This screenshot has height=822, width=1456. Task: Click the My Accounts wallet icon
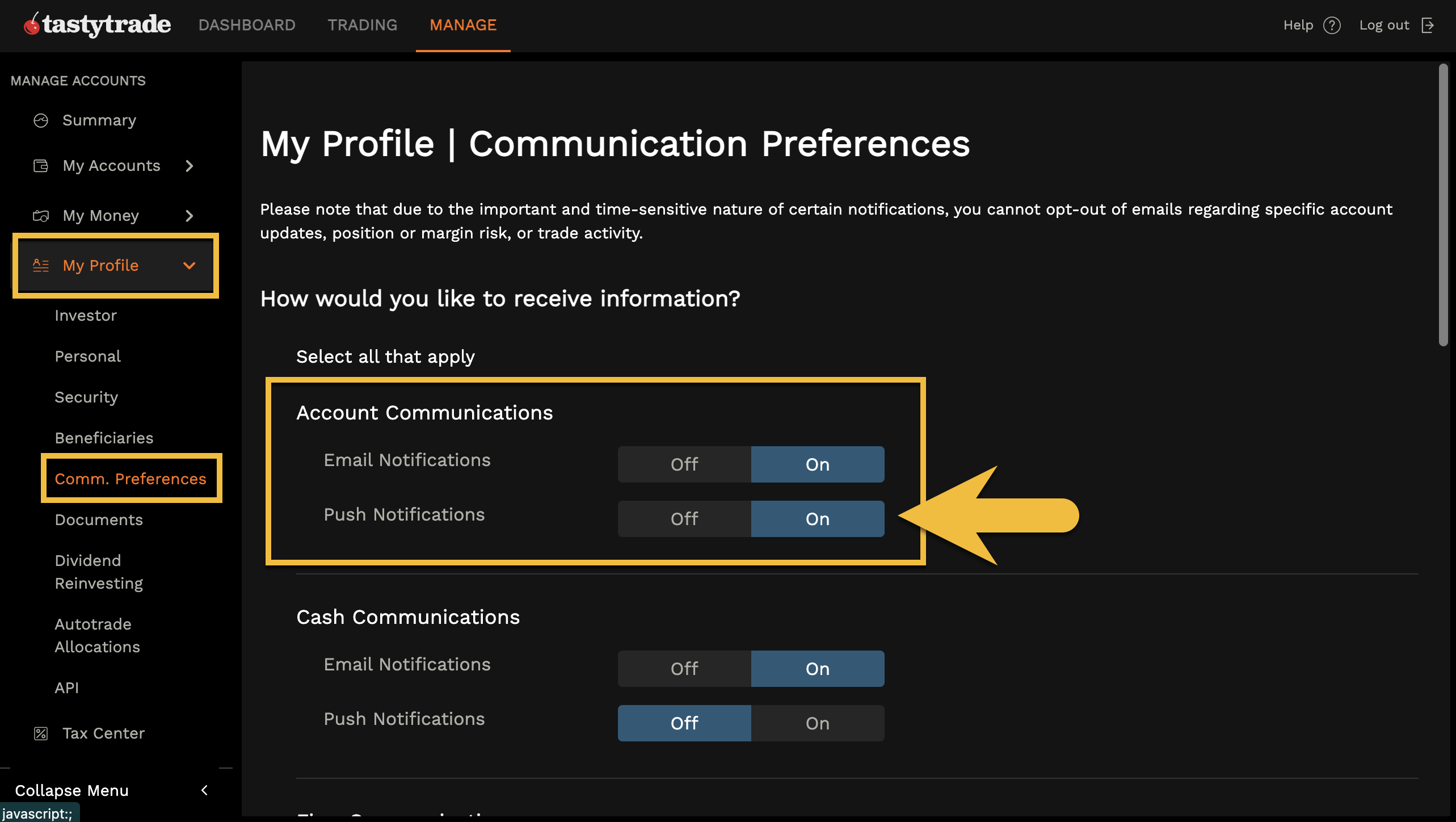41,166
